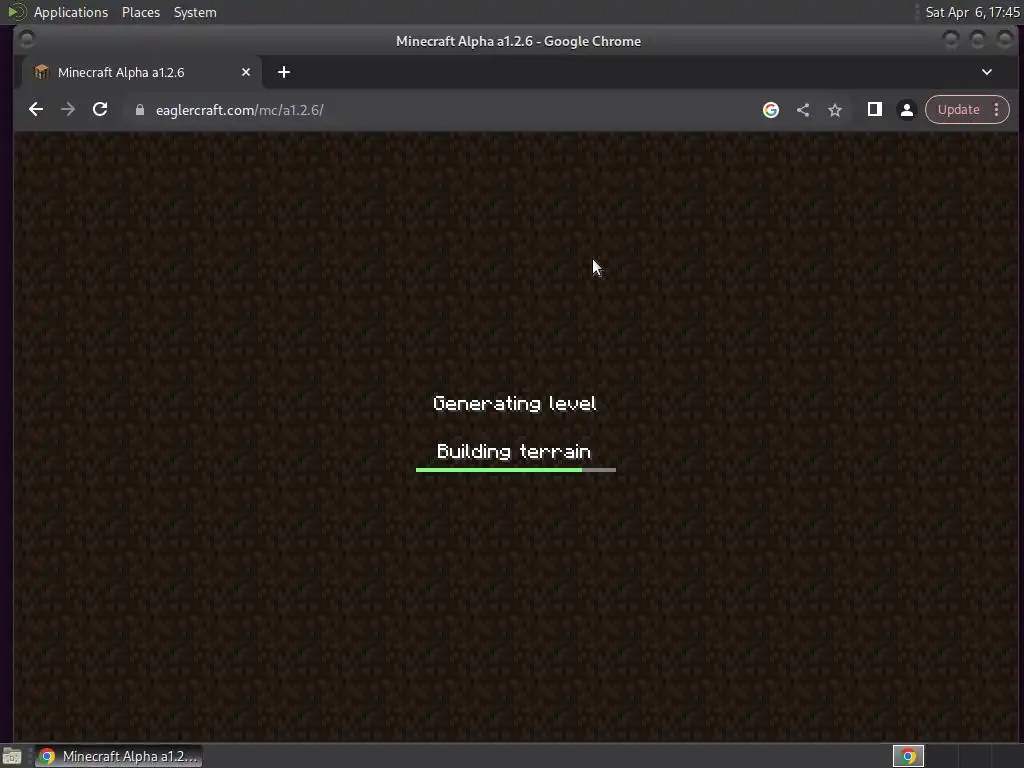Open the System menu
1024x768 pixels.
(195, 12)
